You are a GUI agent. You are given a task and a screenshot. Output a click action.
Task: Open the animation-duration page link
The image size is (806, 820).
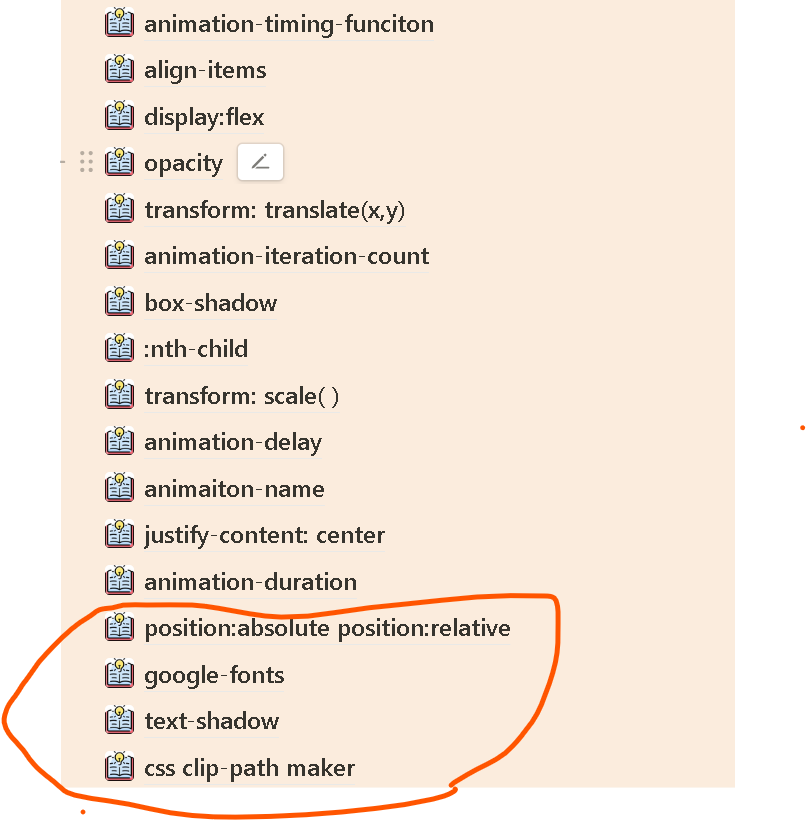(x=251, y=582)
